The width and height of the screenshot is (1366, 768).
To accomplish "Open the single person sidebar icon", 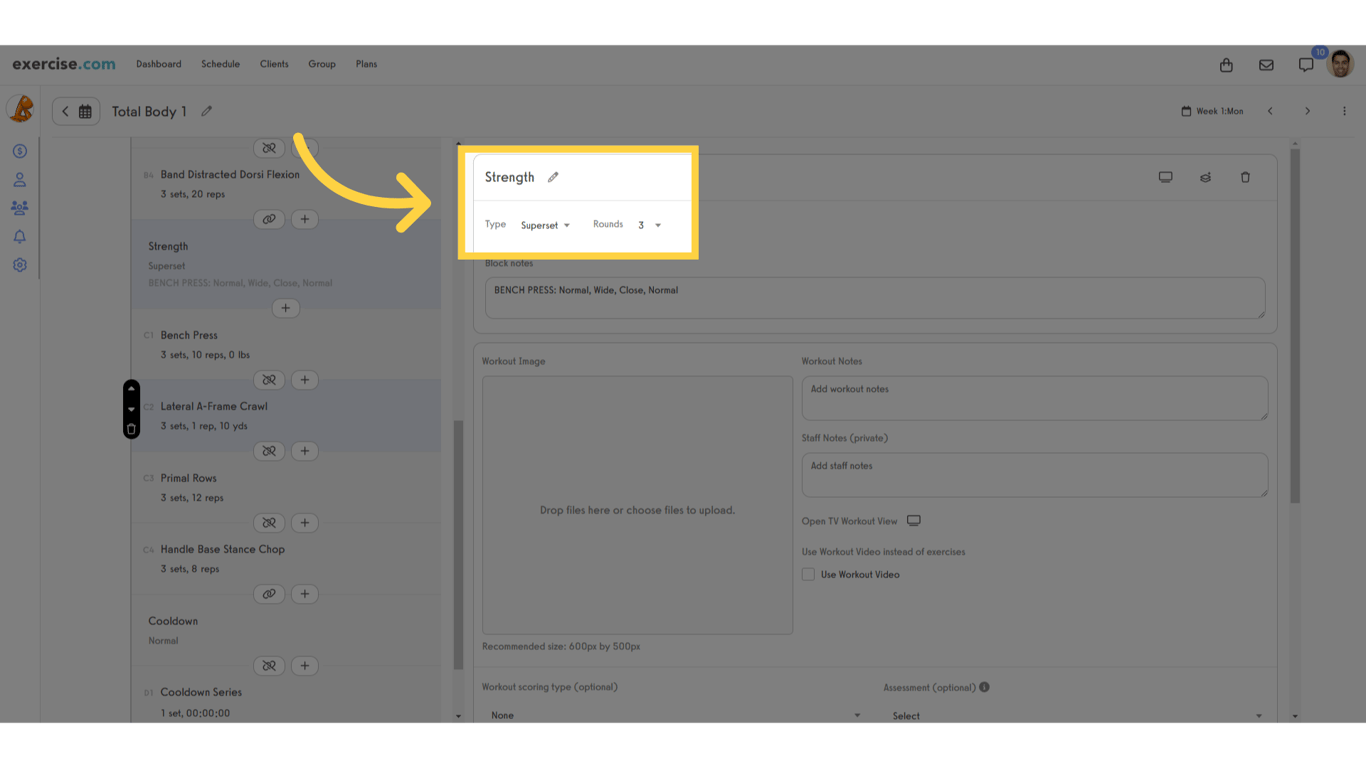I will (19, 180).
